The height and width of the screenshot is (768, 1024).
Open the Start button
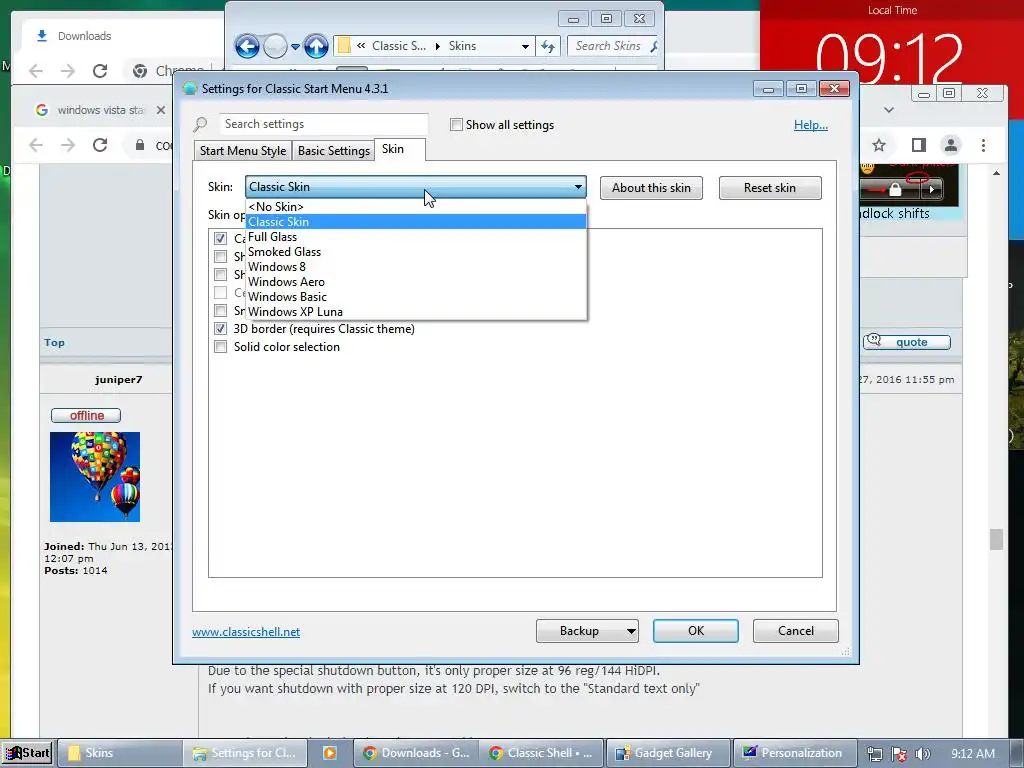[x=27, y=753]
